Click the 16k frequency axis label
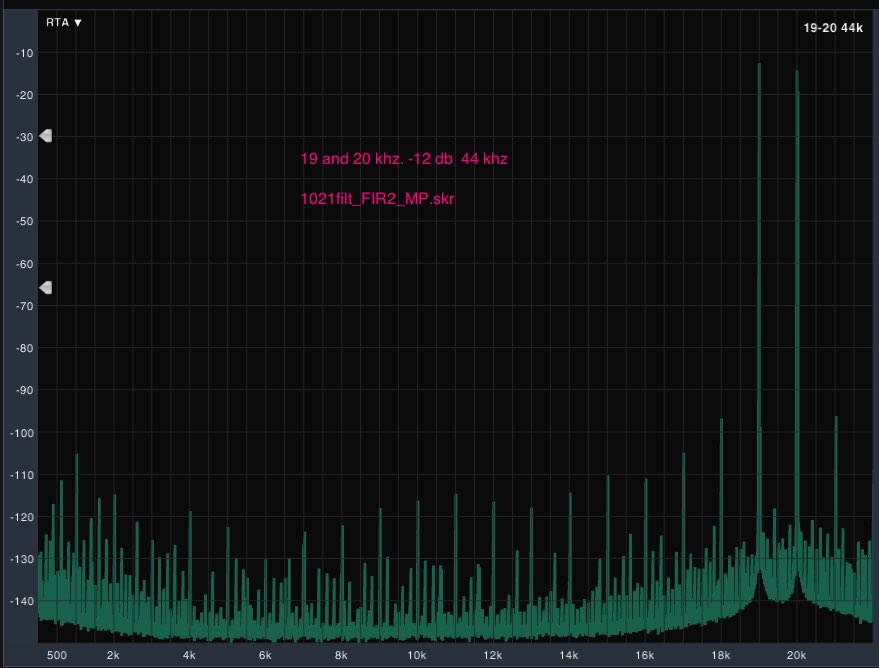879x668 pixels. tap(645, 655)
